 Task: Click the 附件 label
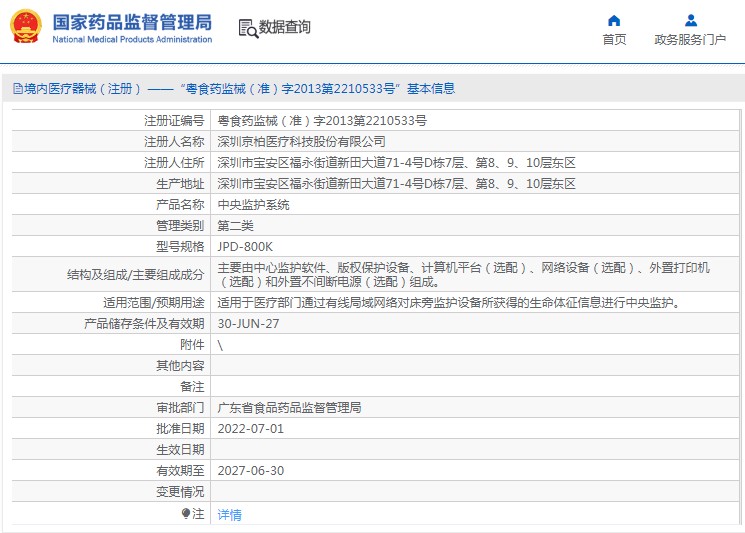(x=192, y=344)
